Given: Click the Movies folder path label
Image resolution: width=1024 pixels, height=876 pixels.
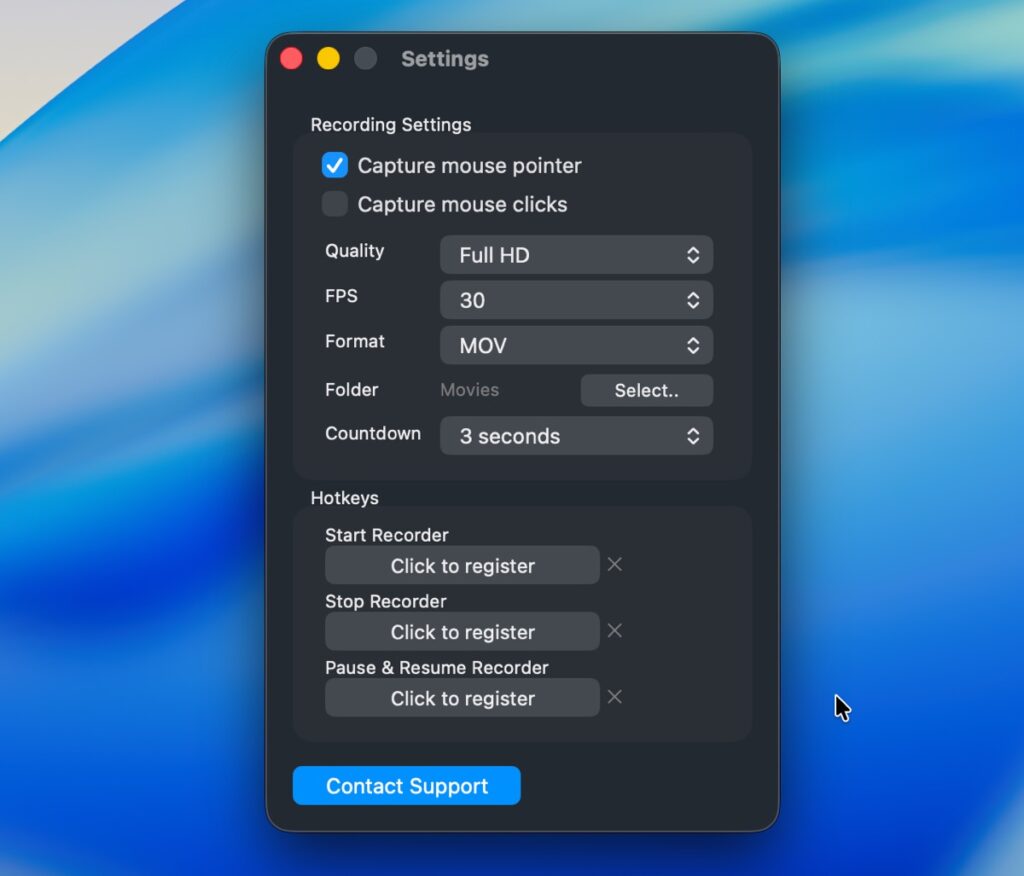Looking at the screenshot, I should 470,390.
